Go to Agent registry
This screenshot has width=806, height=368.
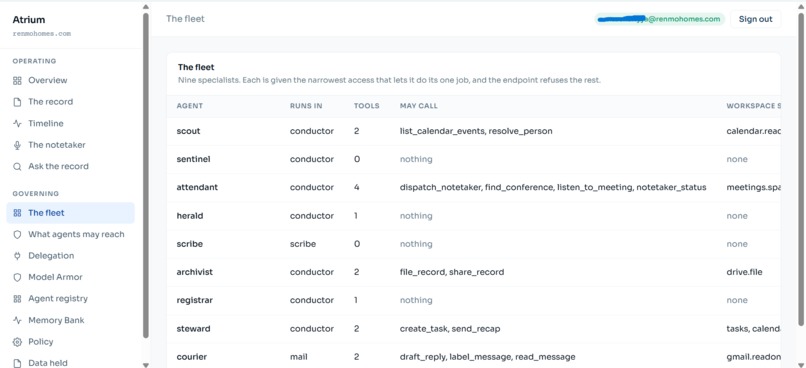point(58,299)
